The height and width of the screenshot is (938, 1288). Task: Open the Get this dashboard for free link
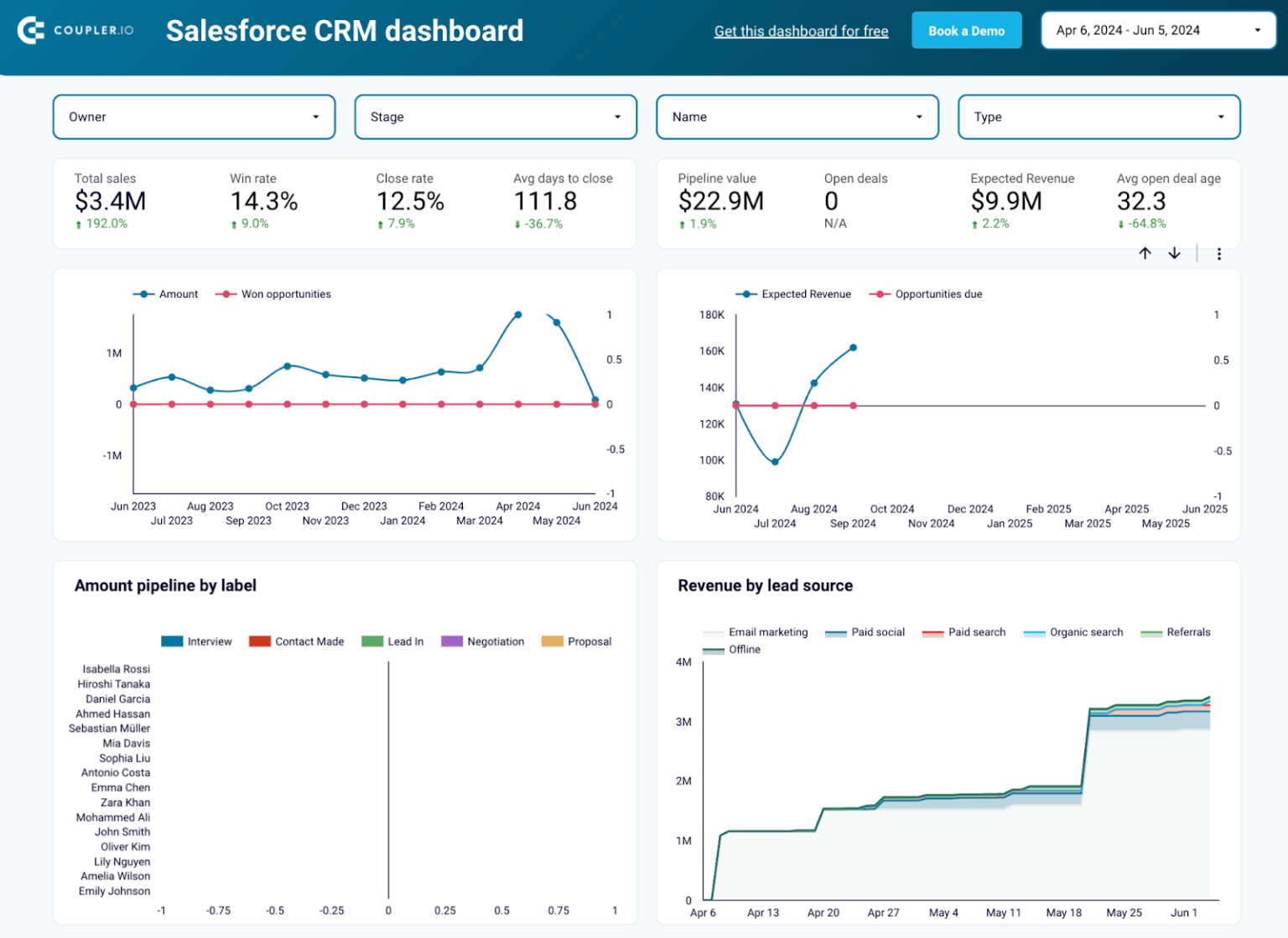click(801, 30)
